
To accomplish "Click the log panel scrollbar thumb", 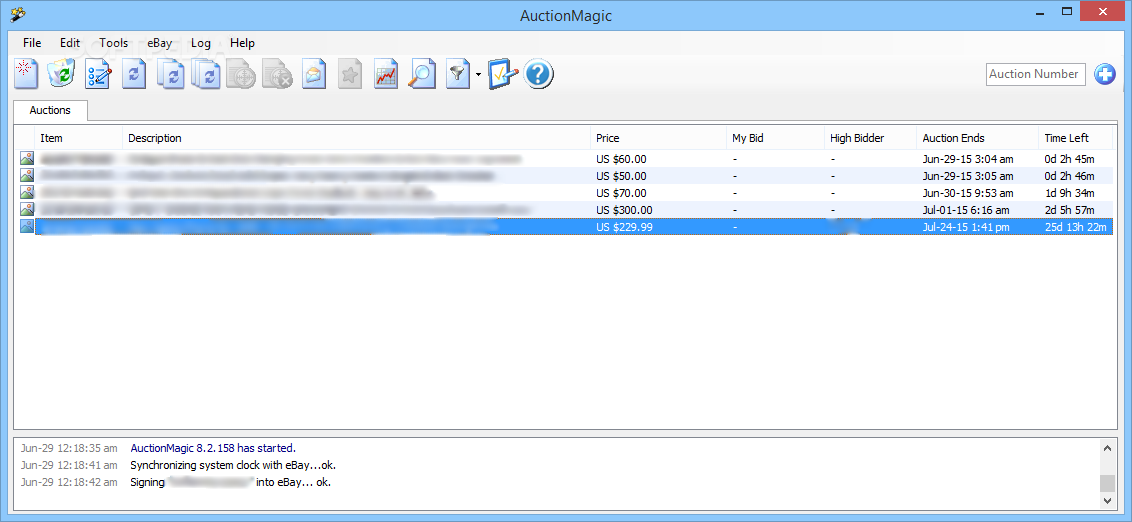I will [1108, 483].
